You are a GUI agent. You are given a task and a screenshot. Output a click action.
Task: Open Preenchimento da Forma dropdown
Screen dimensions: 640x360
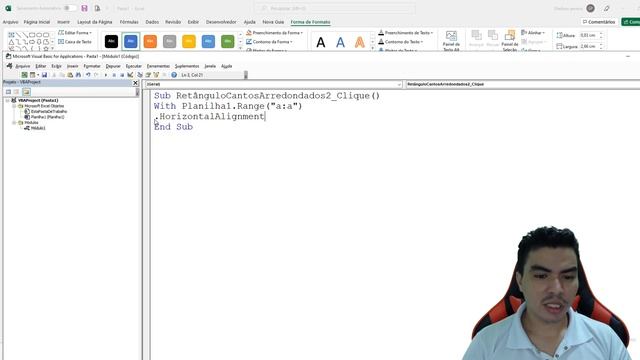pos(274,33)
